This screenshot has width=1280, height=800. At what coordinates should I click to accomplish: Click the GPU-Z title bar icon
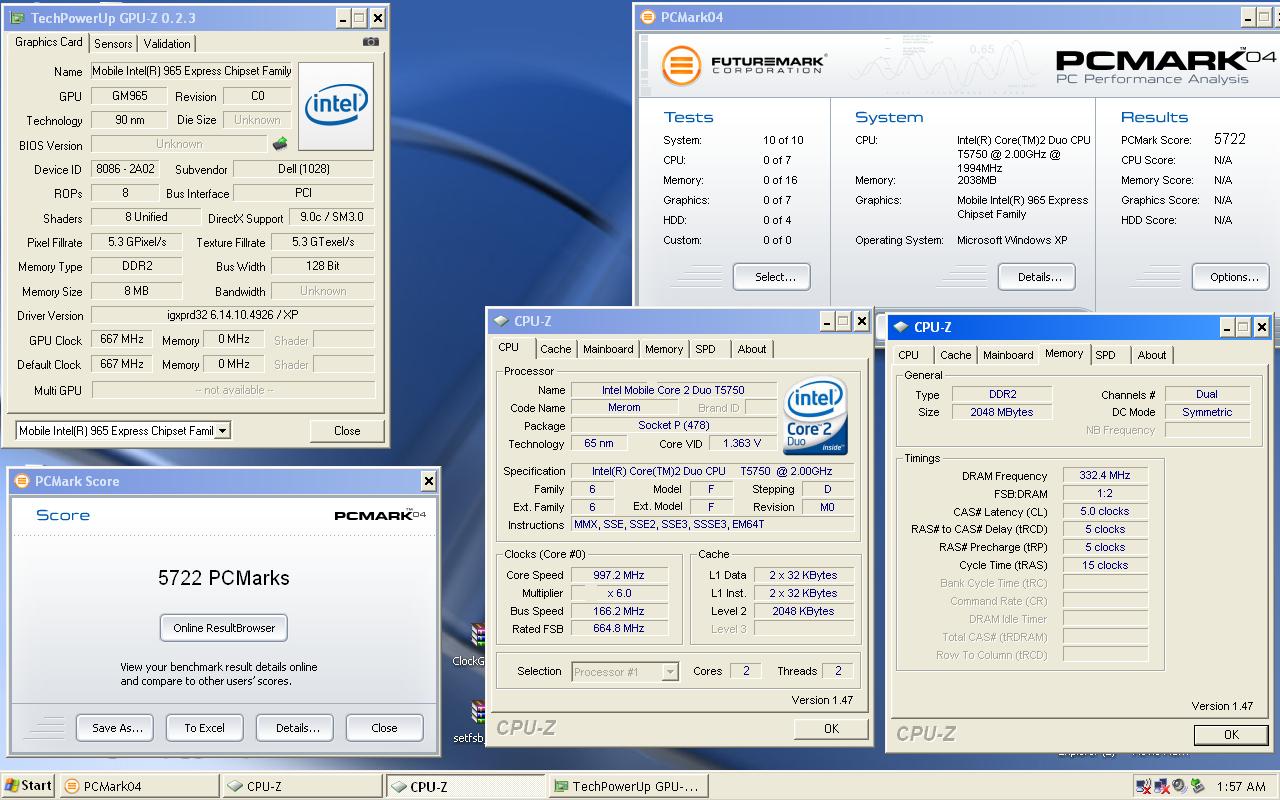tap(19, 18)
